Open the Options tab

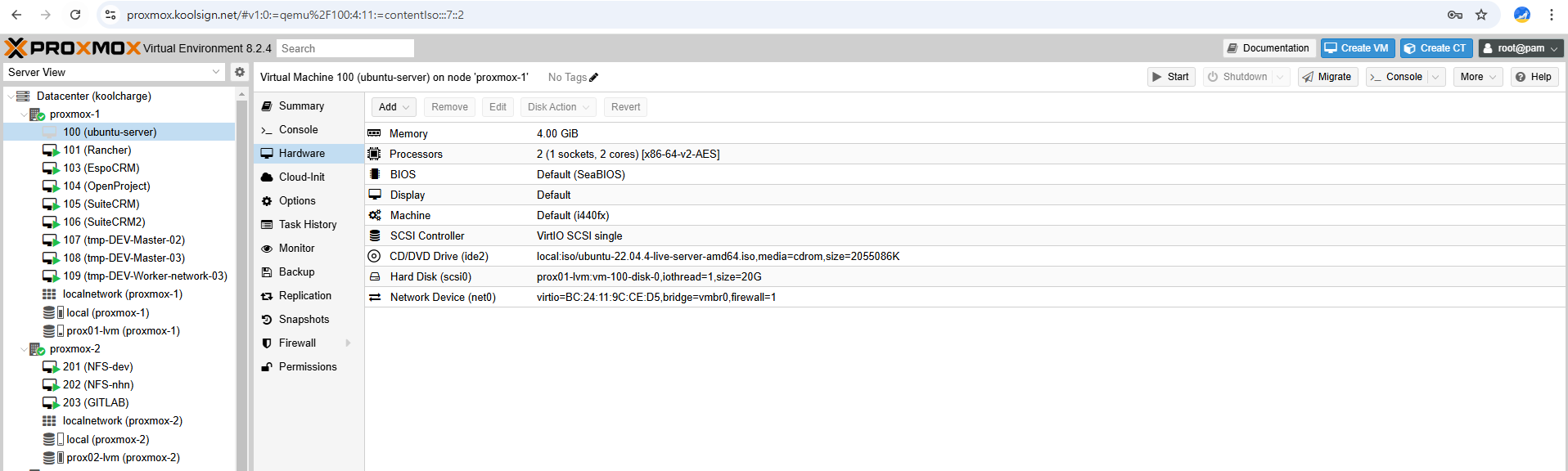pyautogui.click(x=309, y=201)
